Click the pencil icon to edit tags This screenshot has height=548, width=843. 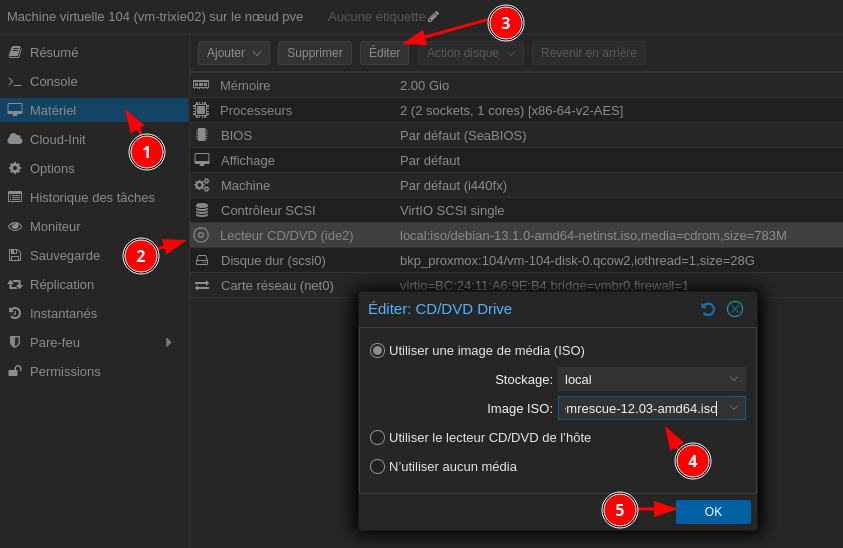click(x=433, y=17)
